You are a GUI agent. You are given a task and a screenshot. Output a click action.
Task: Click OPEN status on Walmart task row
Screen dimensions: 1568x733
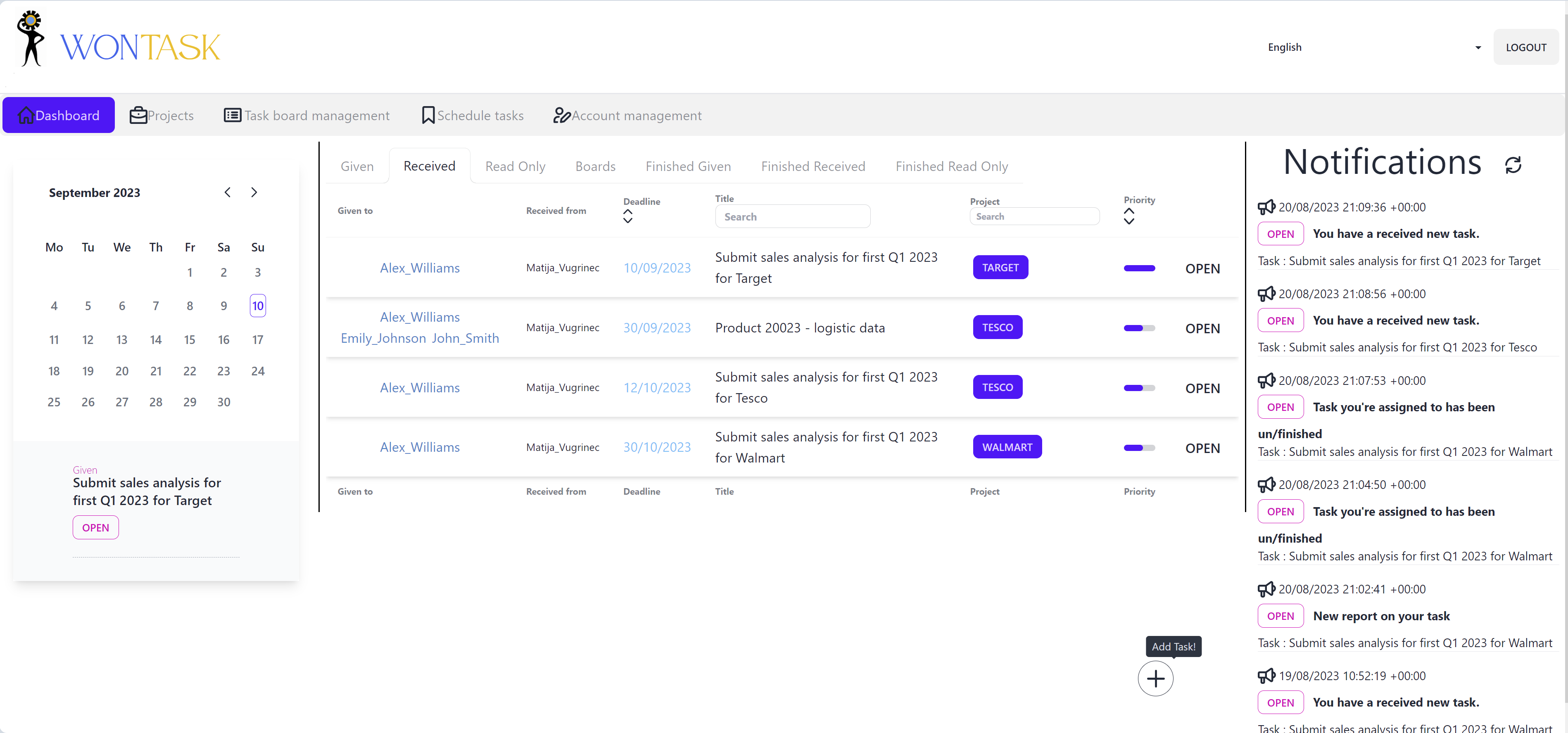(x=1202, y=448)
